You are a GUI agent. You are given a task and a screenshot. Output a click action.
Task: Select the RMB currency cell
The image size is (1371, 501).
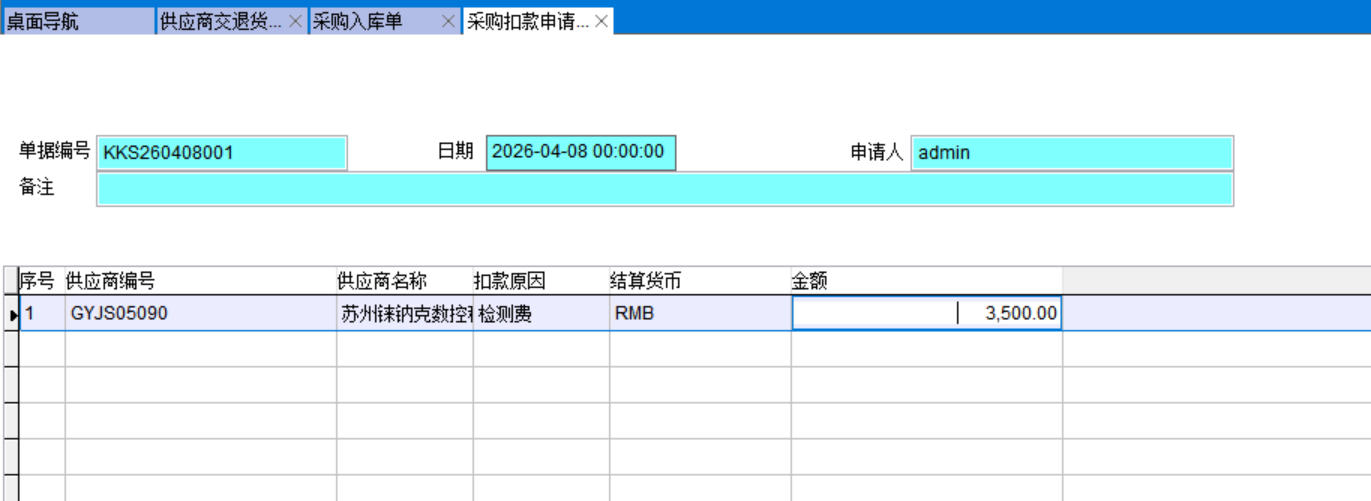tap(699, 314)
